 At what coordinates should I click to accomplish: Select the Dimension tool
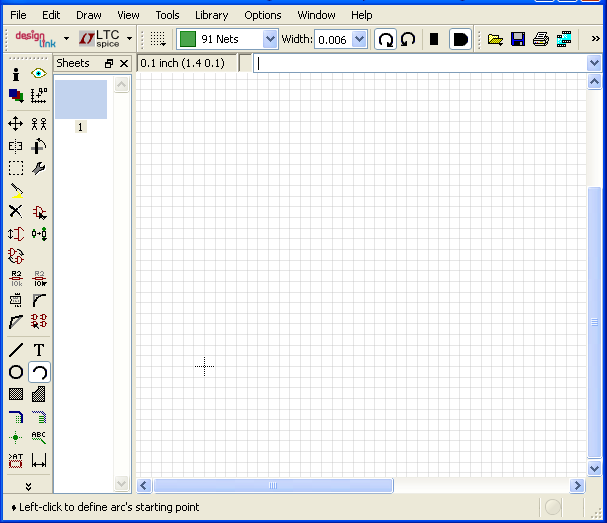coord(39,460)
